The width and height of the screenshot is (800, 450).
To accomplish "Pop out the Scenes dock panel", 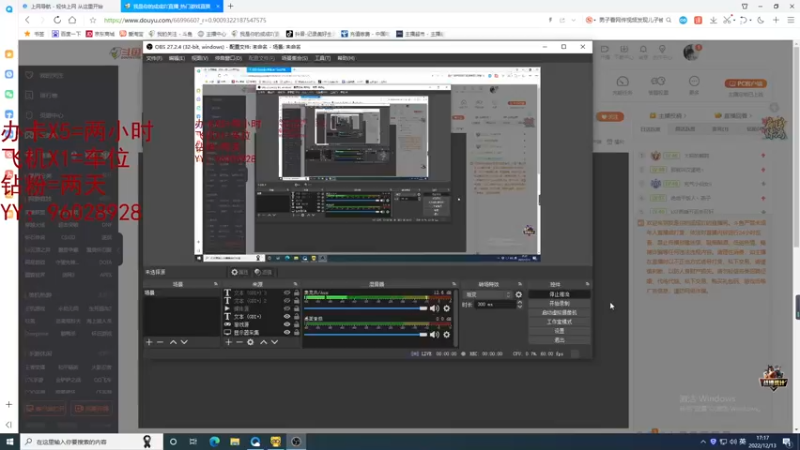I will (x=215, y=284).
